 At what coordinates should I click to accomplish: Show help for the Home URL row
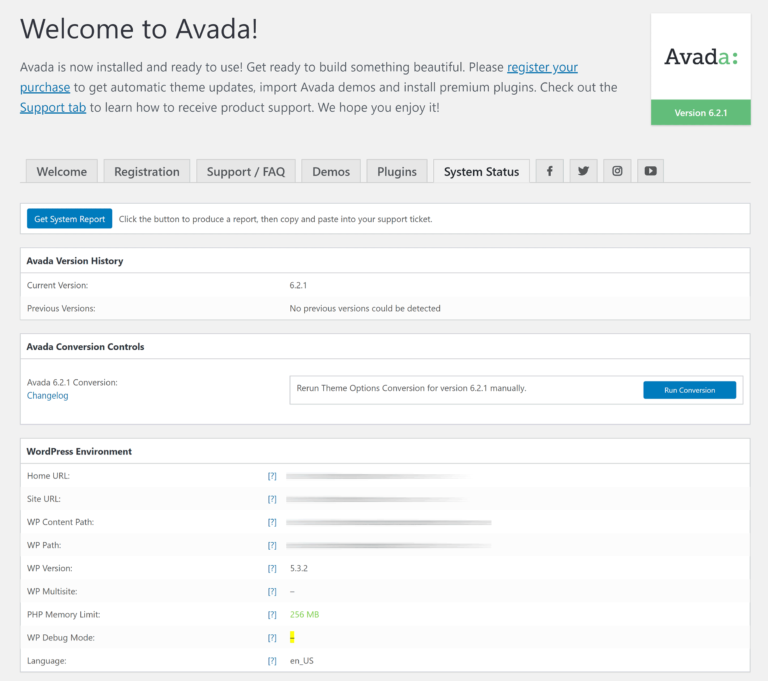pyautogui.click(x=272, y=476)
